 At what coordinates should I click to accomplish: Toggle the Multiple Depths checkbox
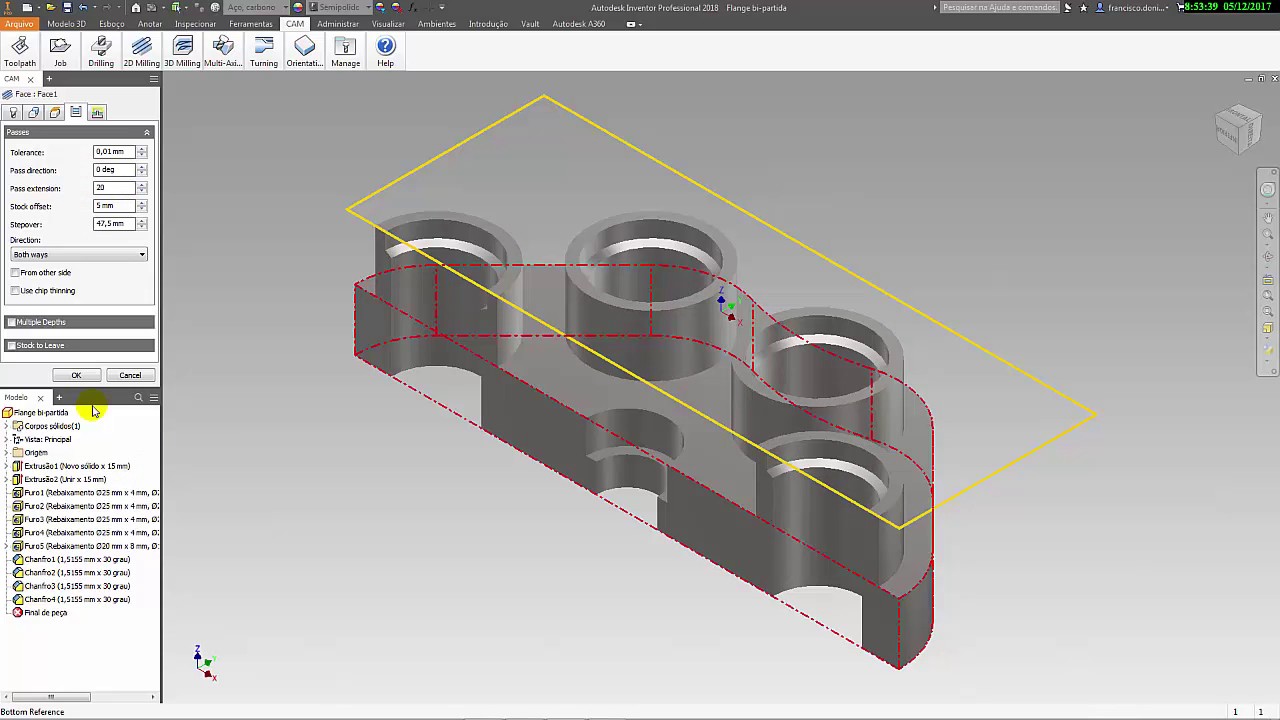pyautogui.click(x=11, y=322)
